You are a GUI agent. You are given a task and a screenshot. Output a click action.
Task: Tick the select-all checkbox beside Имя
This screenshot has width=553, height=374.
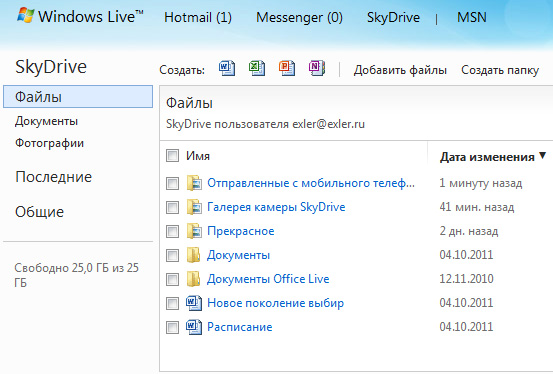[172, 156]
